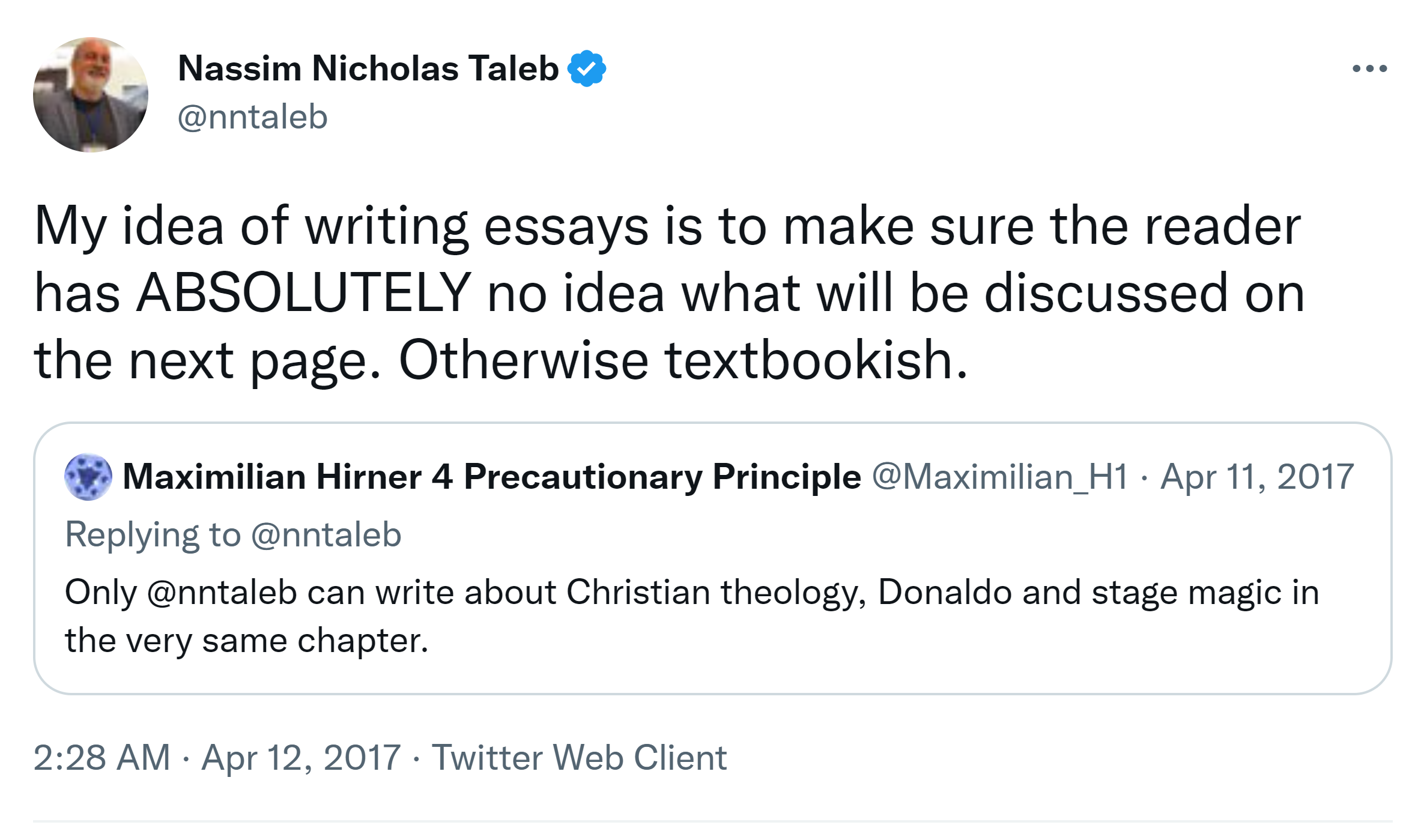Click the @nntaleb handle under the author name
Viewport: 1424px width, 840px height.
point(252,116)
